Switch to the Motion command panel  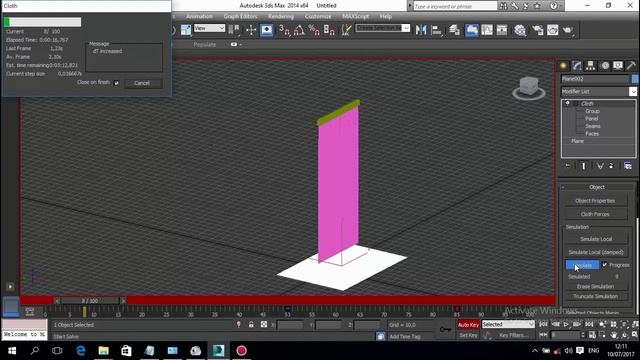coord(604,65)
